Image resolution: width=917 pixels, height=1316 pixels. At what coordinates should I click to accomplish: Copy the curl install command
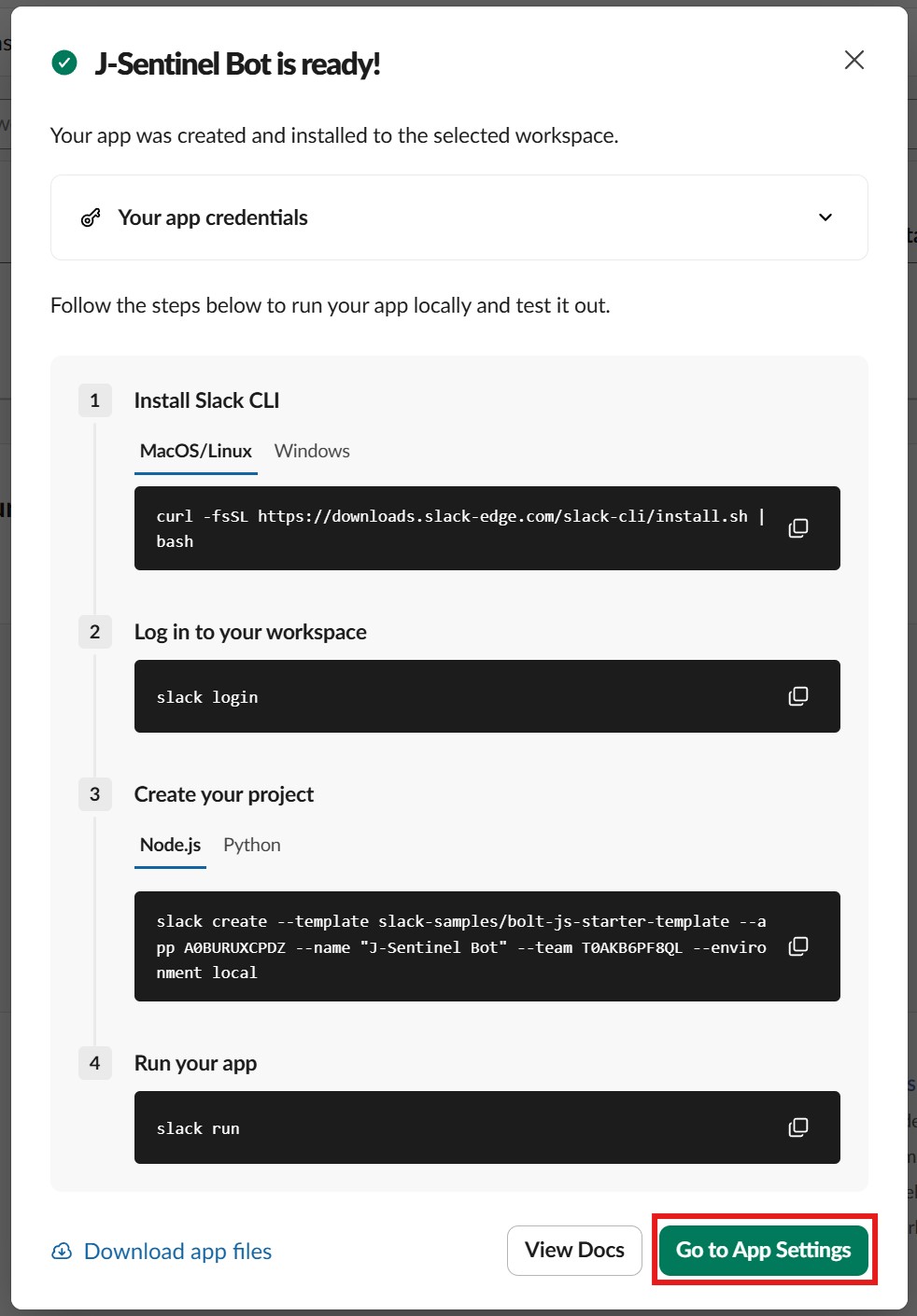pyautogui.click(x=798, y=528)
